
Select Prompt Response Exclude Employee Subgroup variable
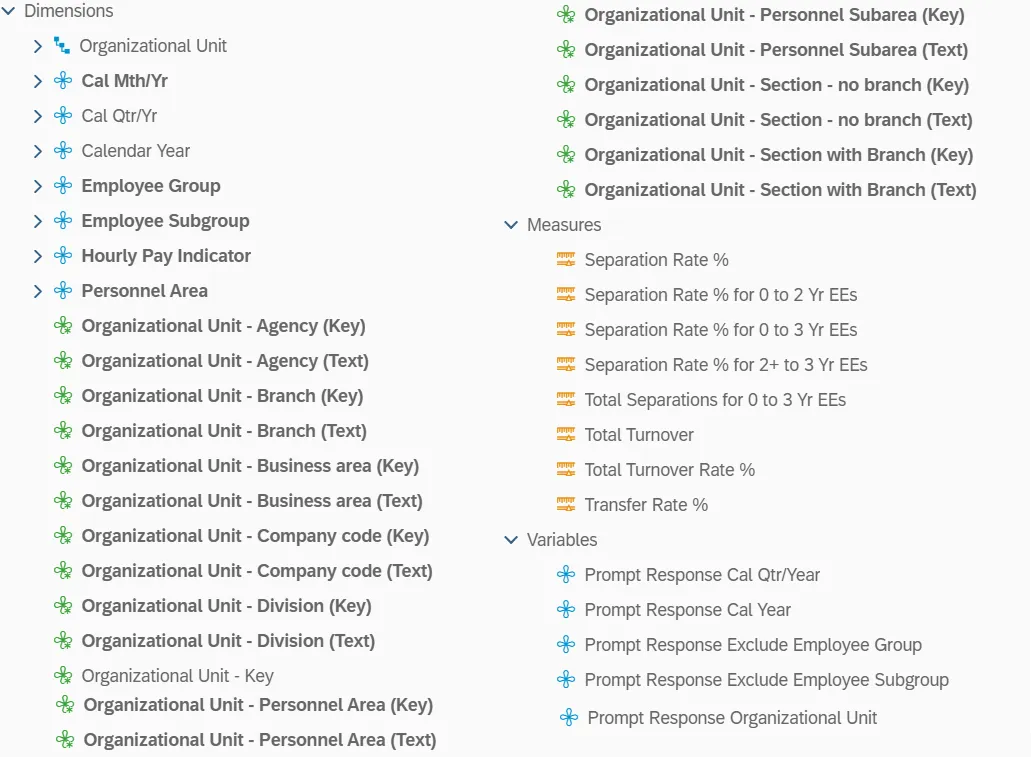tap(766, 680)
